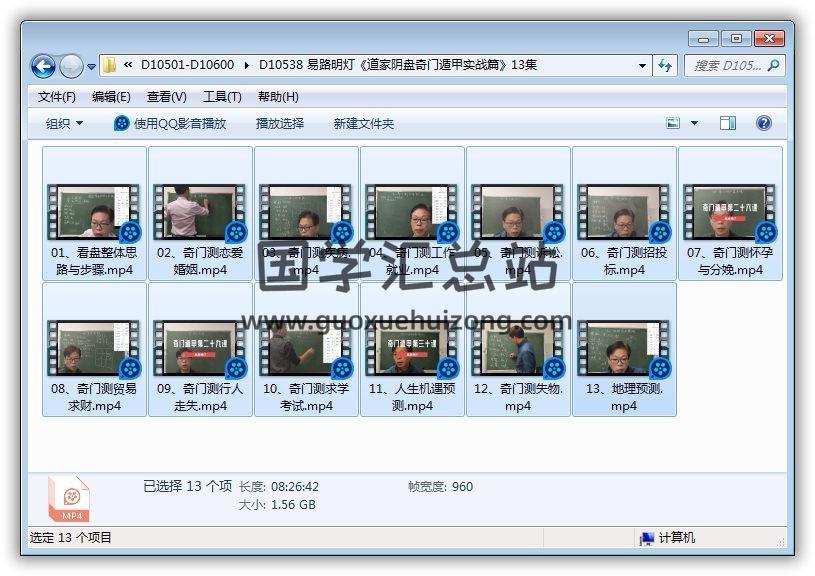This screenshot has height=576, width=815.
Task: Click the Forward navigation arrow button
Action: 71,66
